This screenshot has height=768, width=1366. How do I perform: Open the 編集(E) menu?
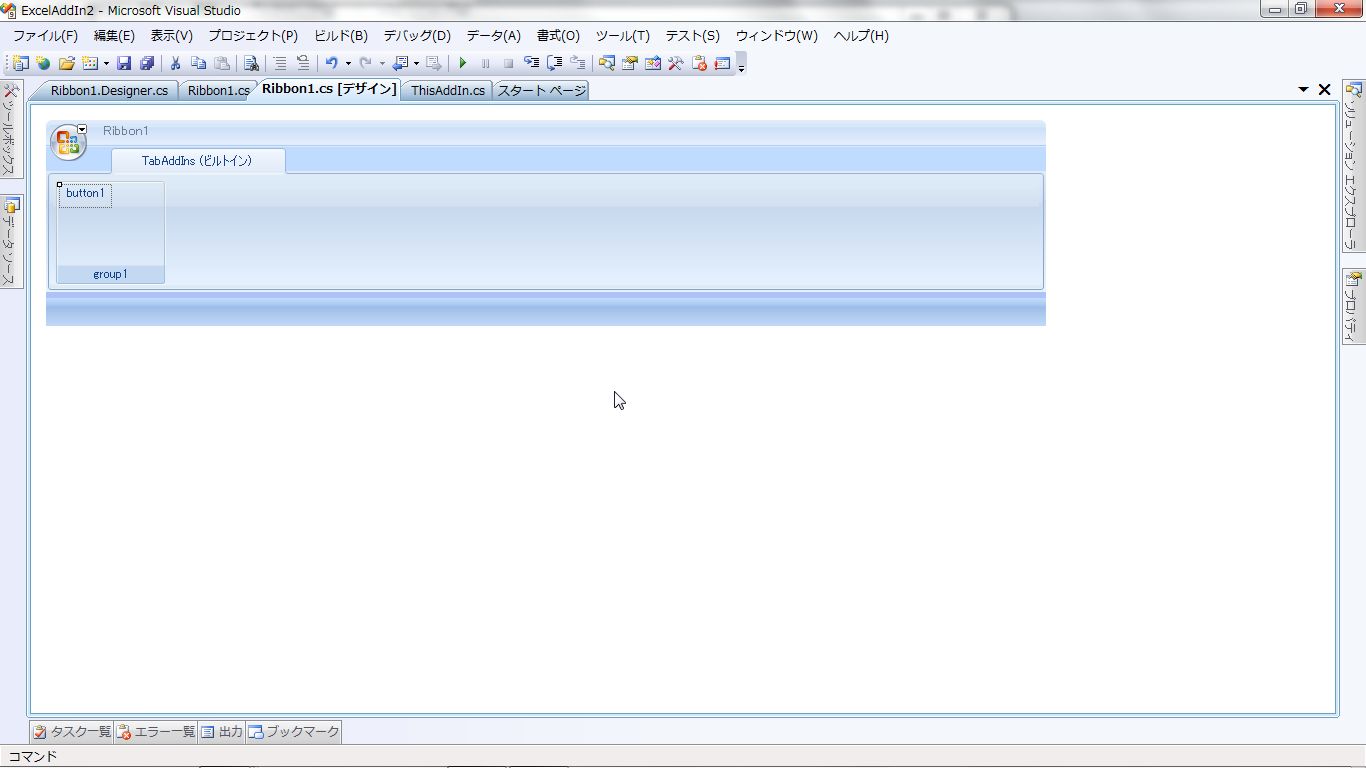coord(114,36)
